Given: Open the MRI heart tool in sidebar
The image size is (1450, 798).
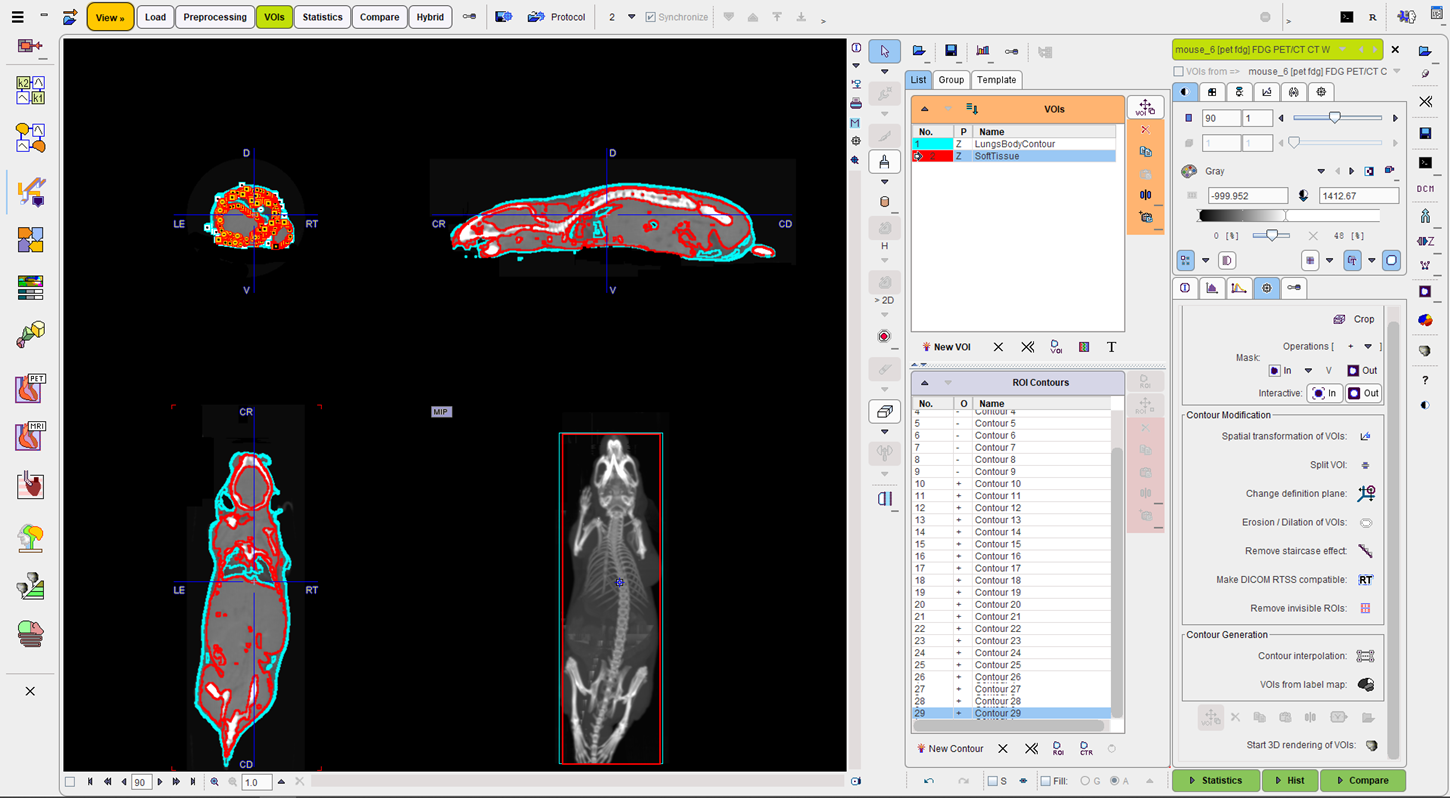Looking at the screenshot, I should point(30,437).
